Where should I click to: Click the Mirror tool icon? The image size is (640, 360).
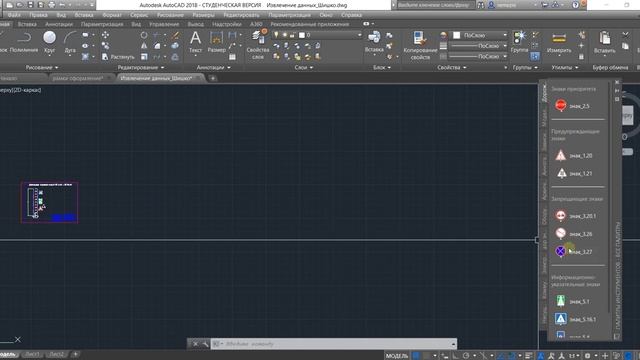pos(144,46)
